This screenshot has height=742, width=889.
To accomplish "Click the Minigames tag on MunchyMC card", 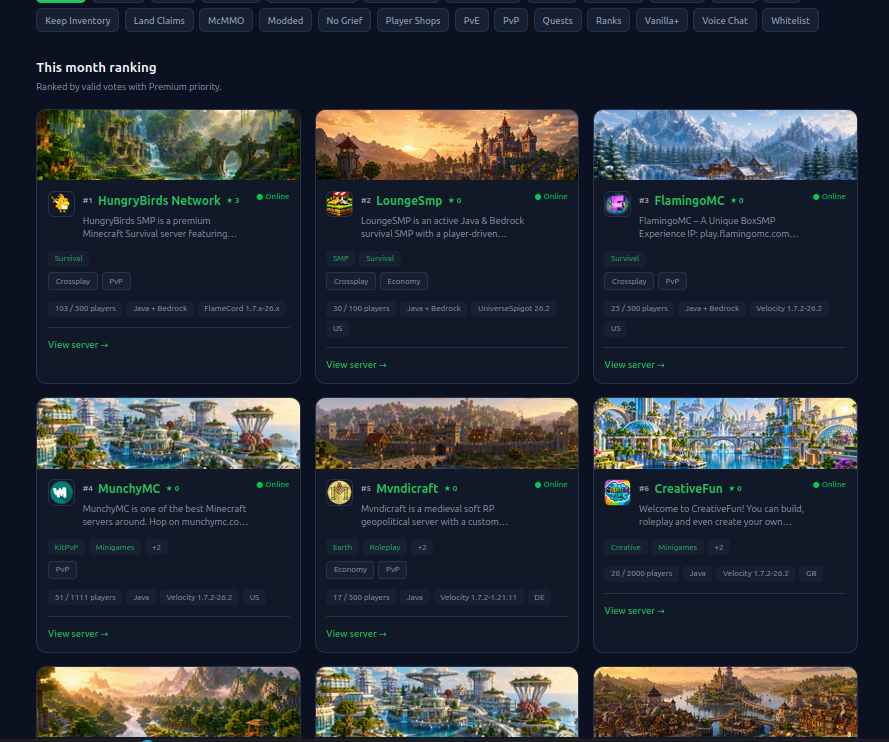I will (115, 548).
